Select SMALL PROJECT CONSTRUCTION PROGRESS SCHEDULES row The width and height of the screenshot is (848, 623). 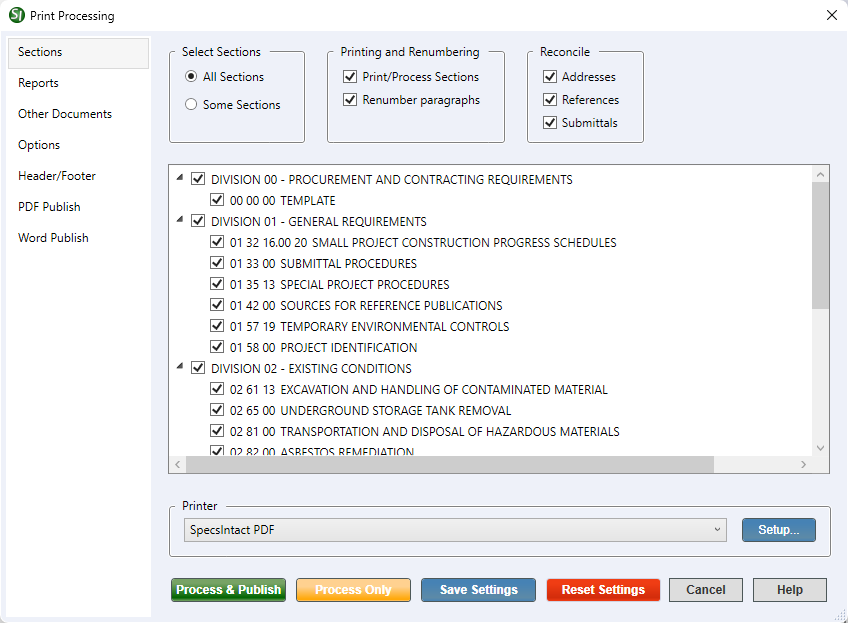[x=423, y=243]
